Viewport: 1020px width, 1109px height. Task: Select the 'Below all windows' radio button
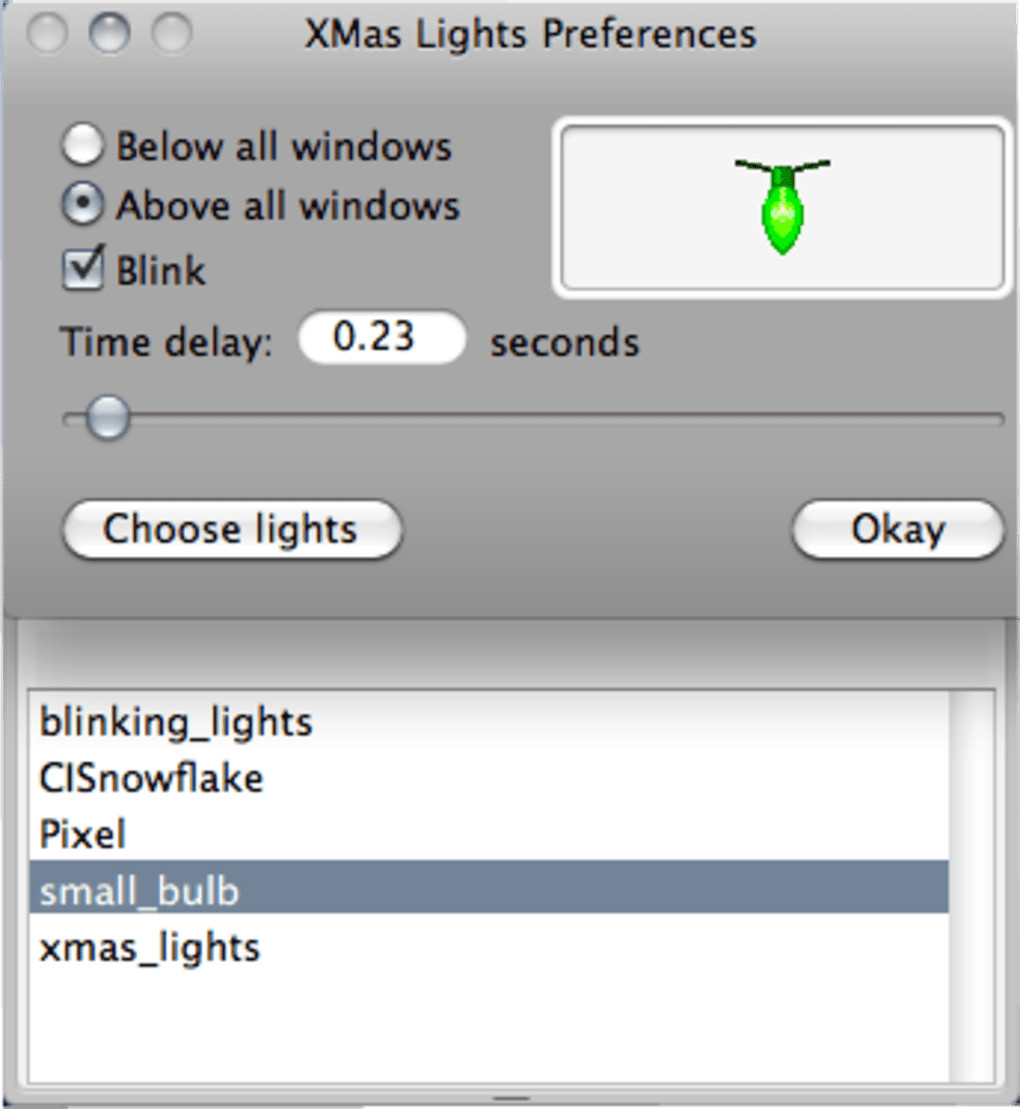click(x=83, y=147)
